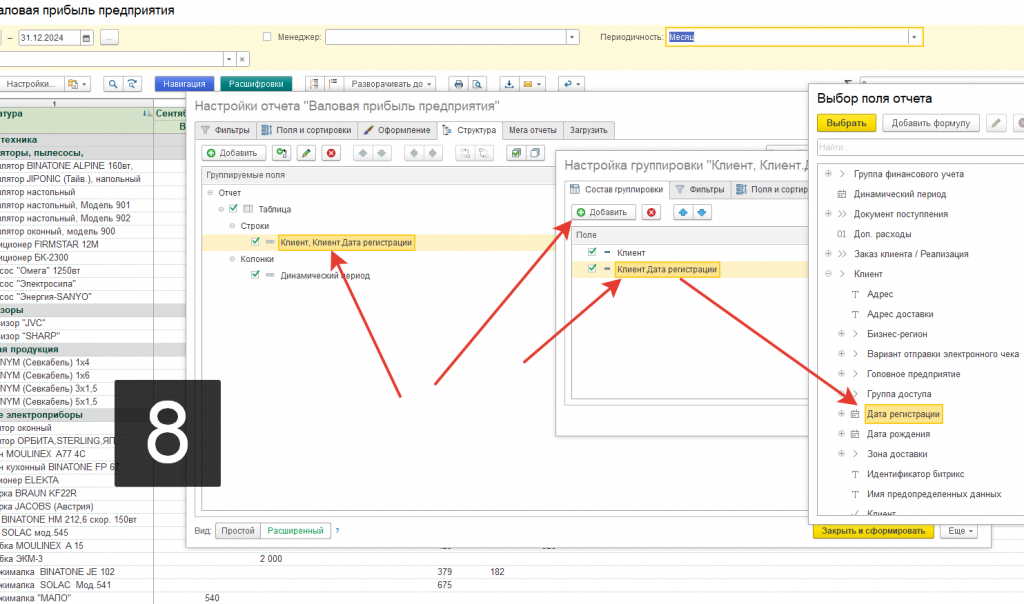Toggle the Динамический период column checkbox
1024x604 pixels.
[255, 275]
